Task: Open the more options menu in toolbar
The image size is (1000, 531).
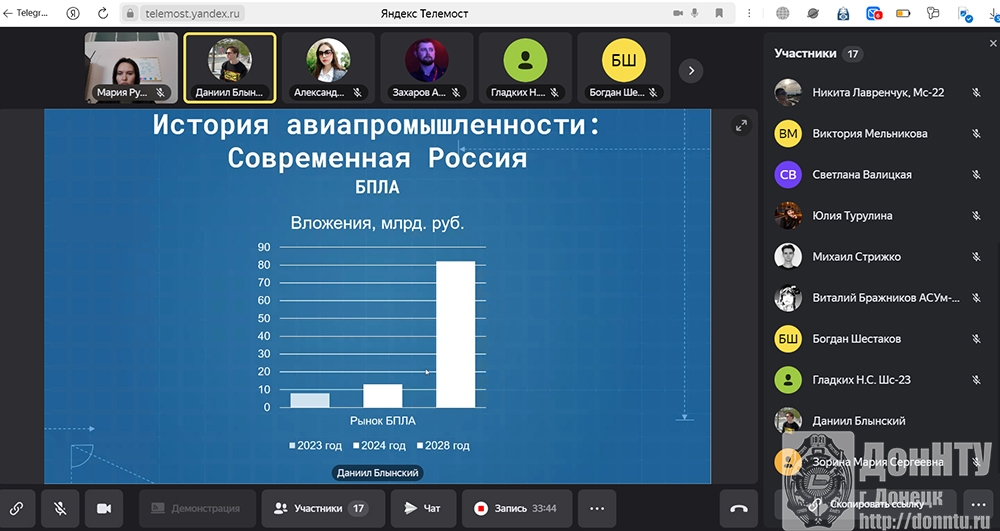Action: (x=597, y=508)
